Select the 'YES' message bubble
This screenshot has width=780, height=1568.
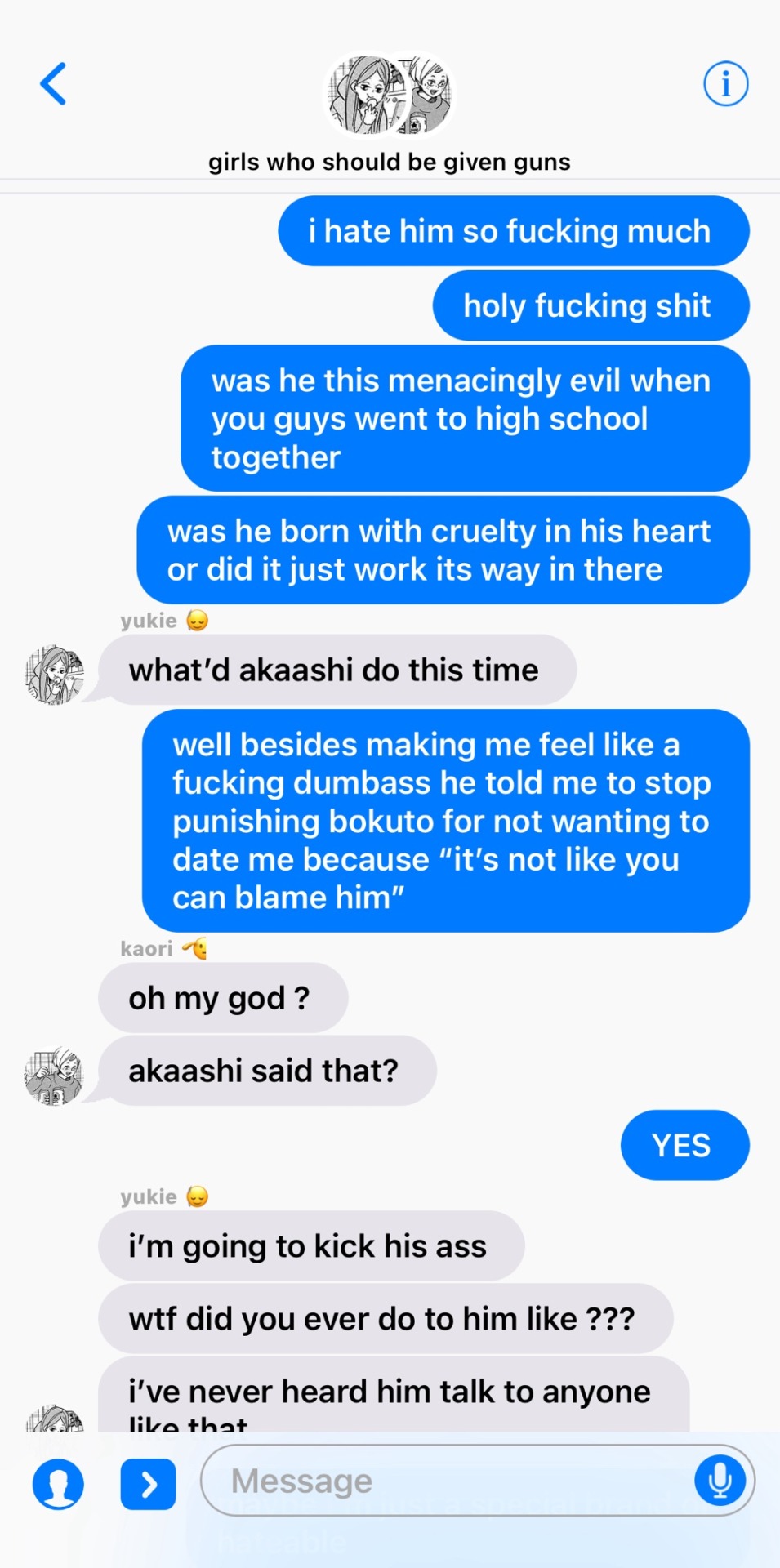[x=684, y=1145]
